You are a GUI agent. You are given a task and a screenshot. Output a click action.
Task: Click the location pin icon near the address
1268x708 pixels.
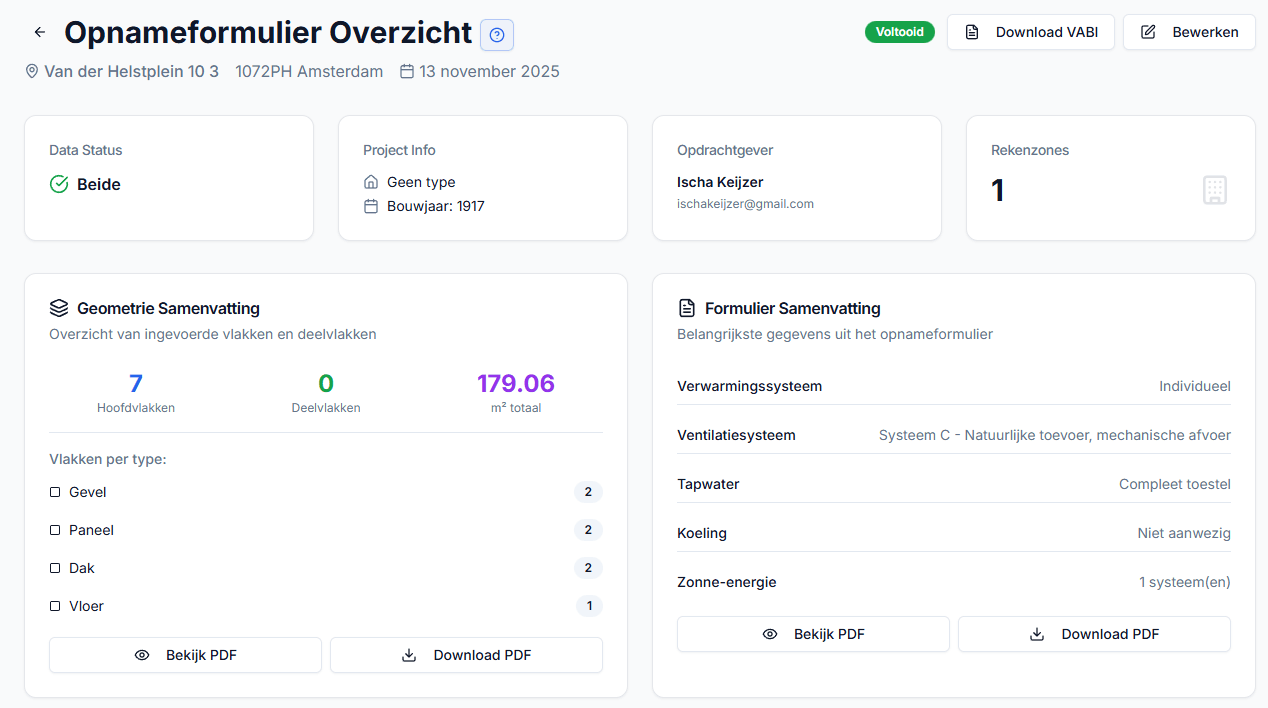click(x=31, y=71)
